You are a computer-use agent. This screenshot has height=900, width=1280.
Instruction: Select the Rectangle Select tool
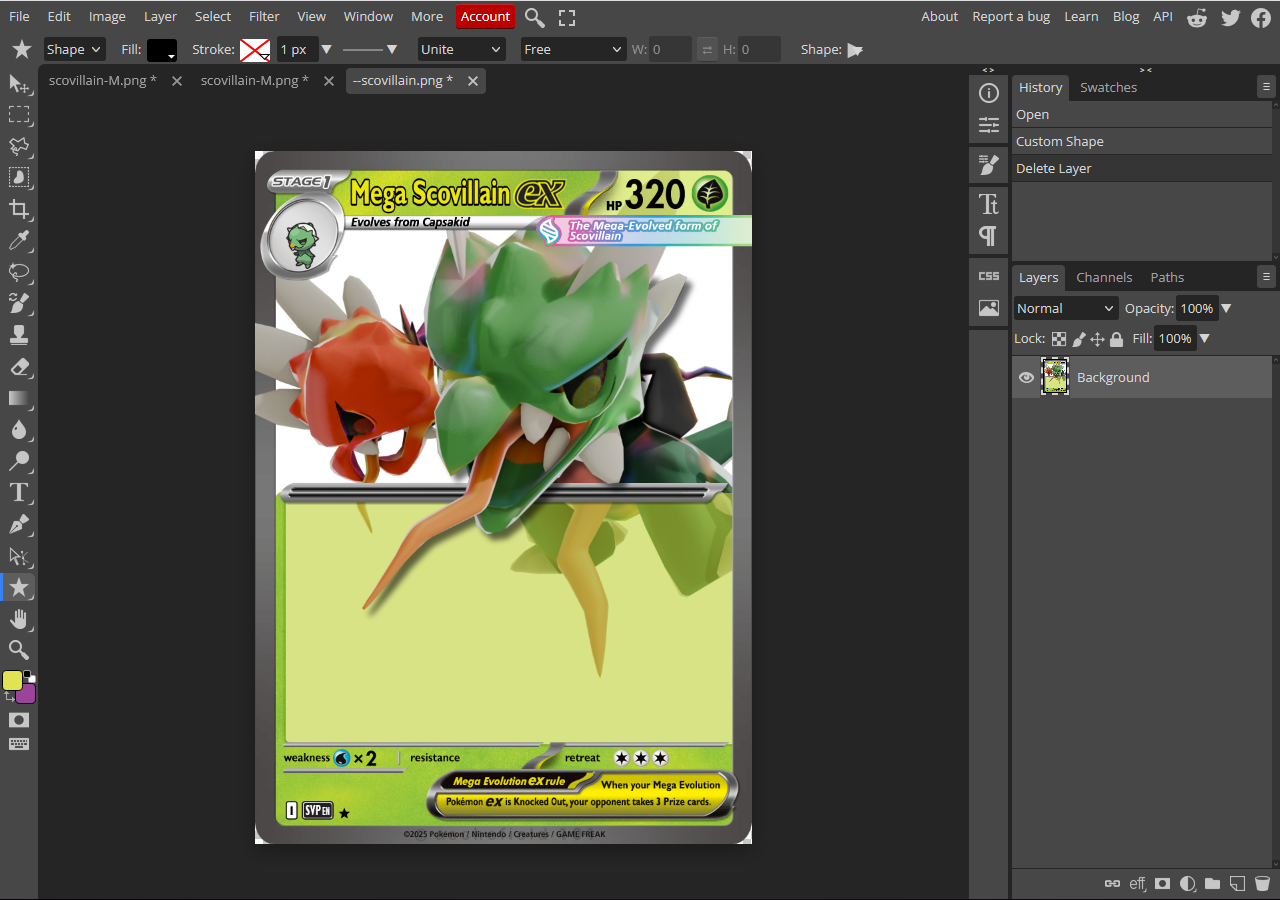pyautogui.click(x=19, y=115)
